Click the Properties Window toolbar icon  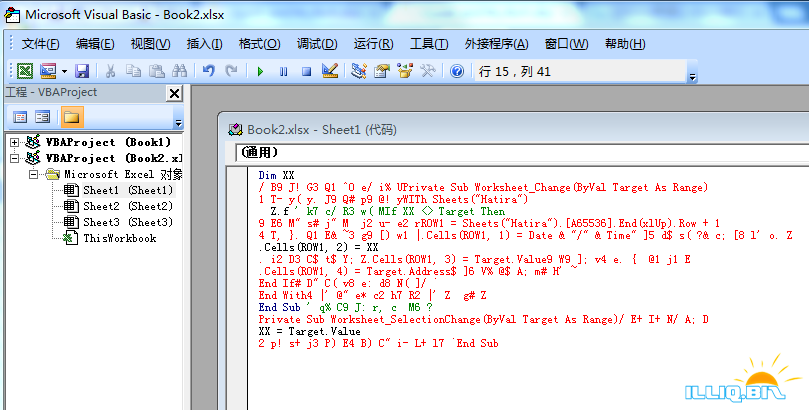coord(382,71)
